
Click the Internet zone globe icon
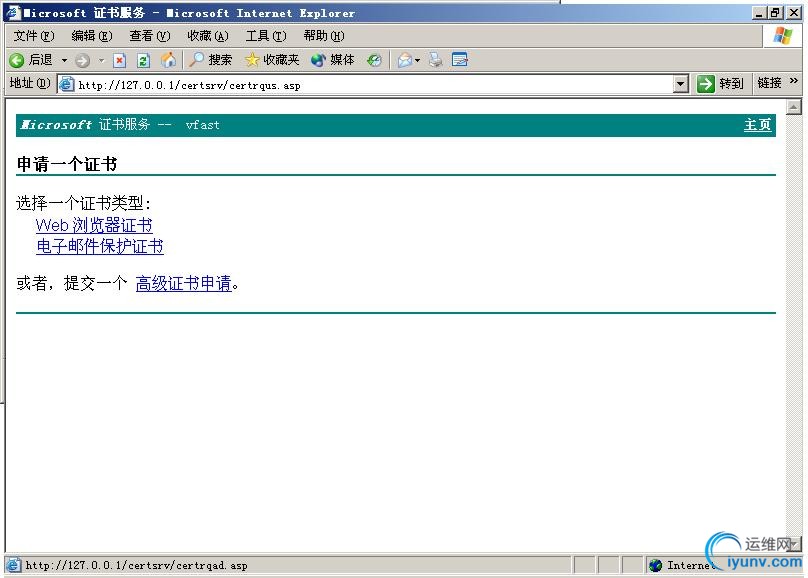click(655, 566)
